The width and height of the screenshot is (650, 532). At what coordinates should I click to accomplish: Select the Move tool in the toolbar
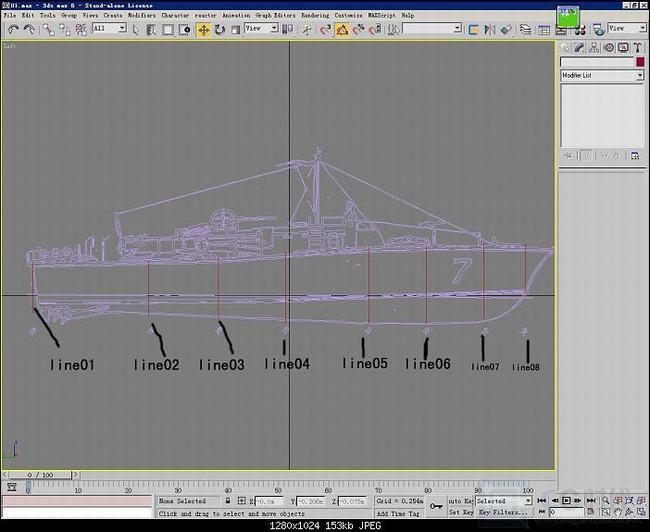click(x=204, y=30)
